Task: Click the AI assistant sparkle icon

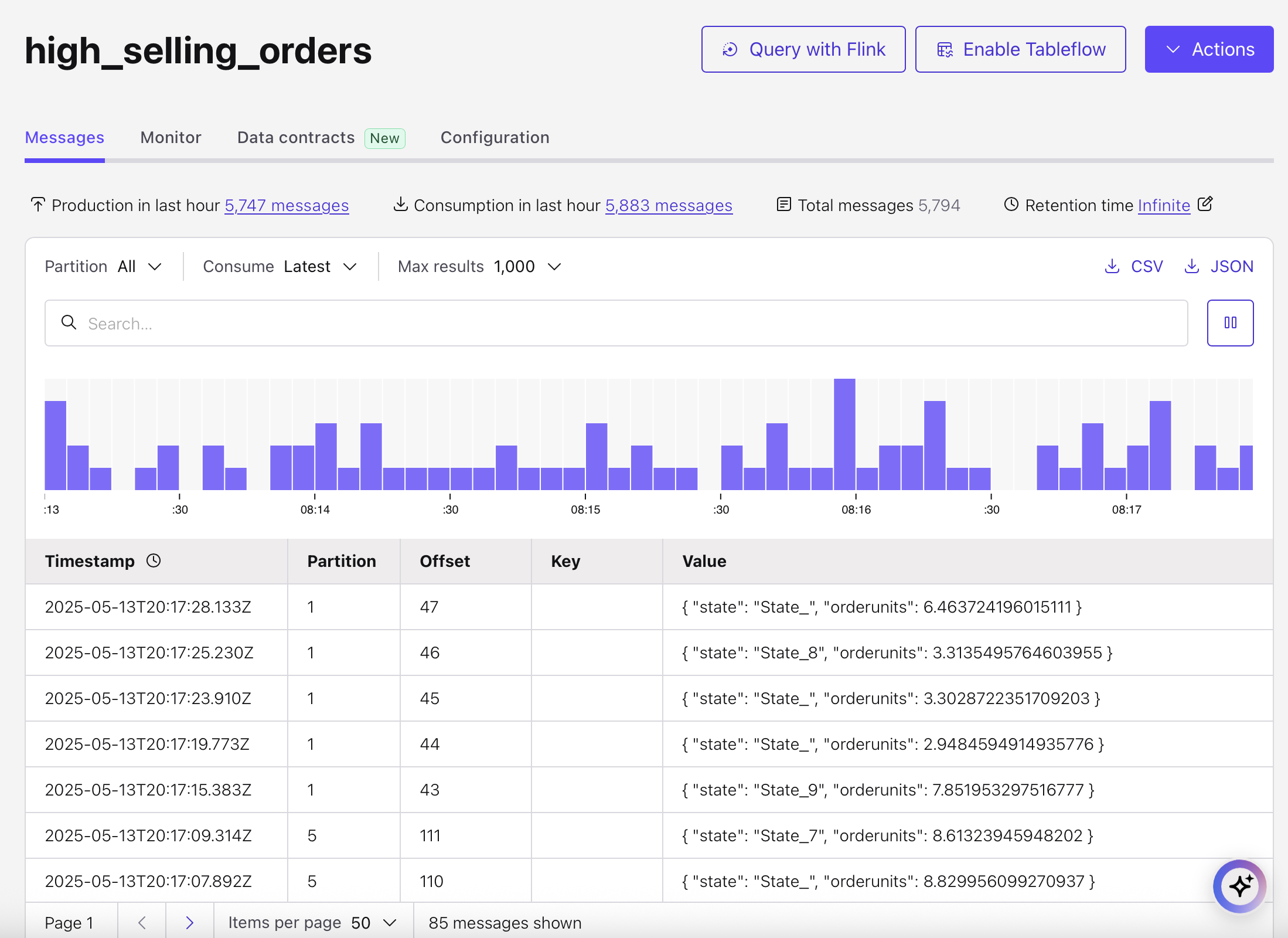Action: pyautogui.click(x=1239, y=886)
